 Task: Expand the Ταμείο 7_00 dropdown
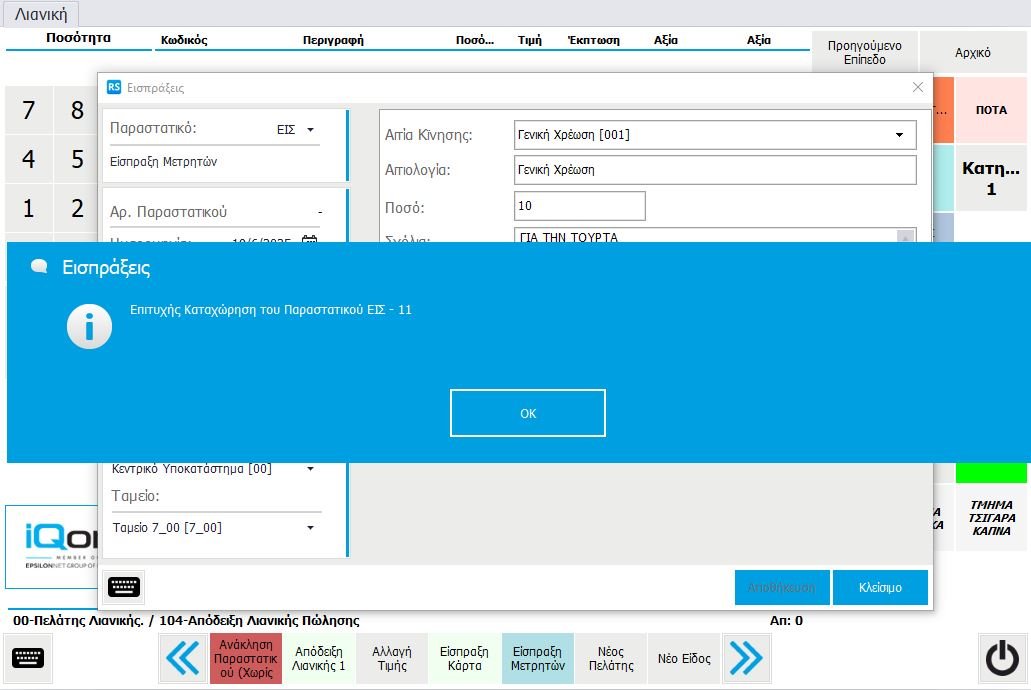pos(310,527)
